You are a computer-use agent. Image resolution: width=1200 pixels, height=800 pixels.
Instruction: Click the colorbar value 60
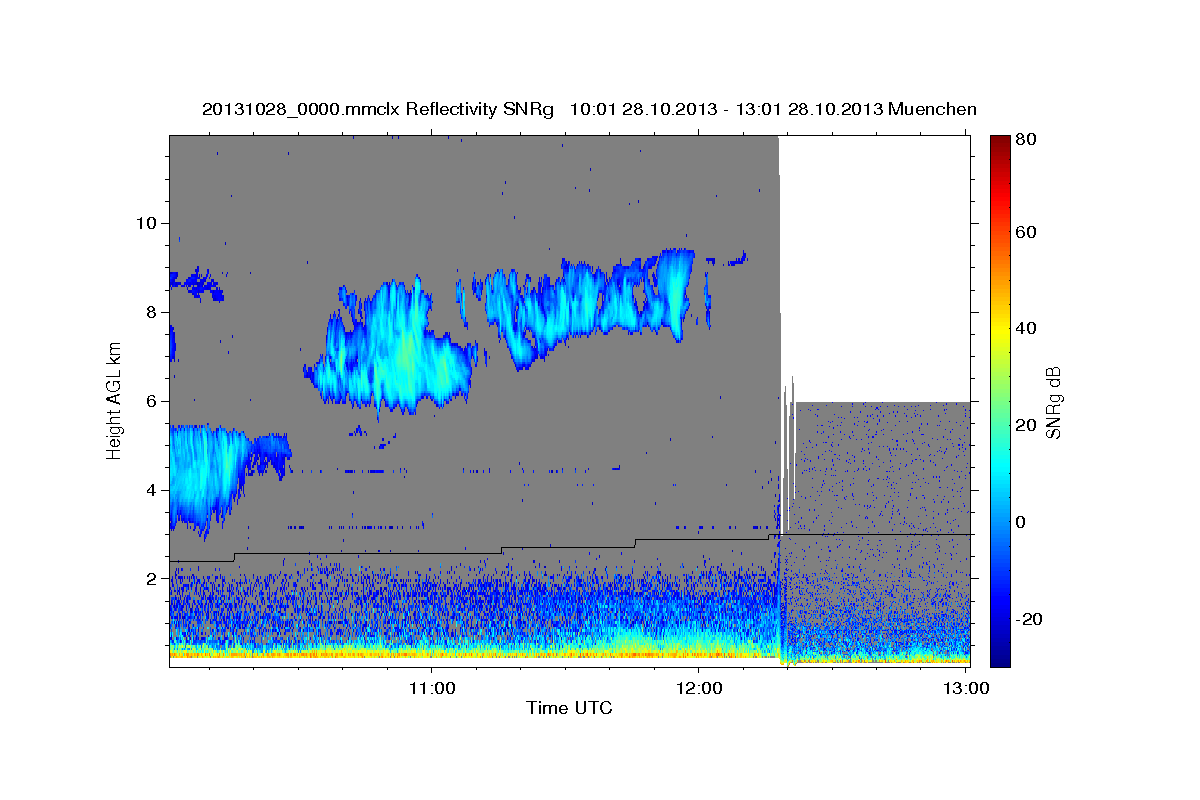(1026, 232)
